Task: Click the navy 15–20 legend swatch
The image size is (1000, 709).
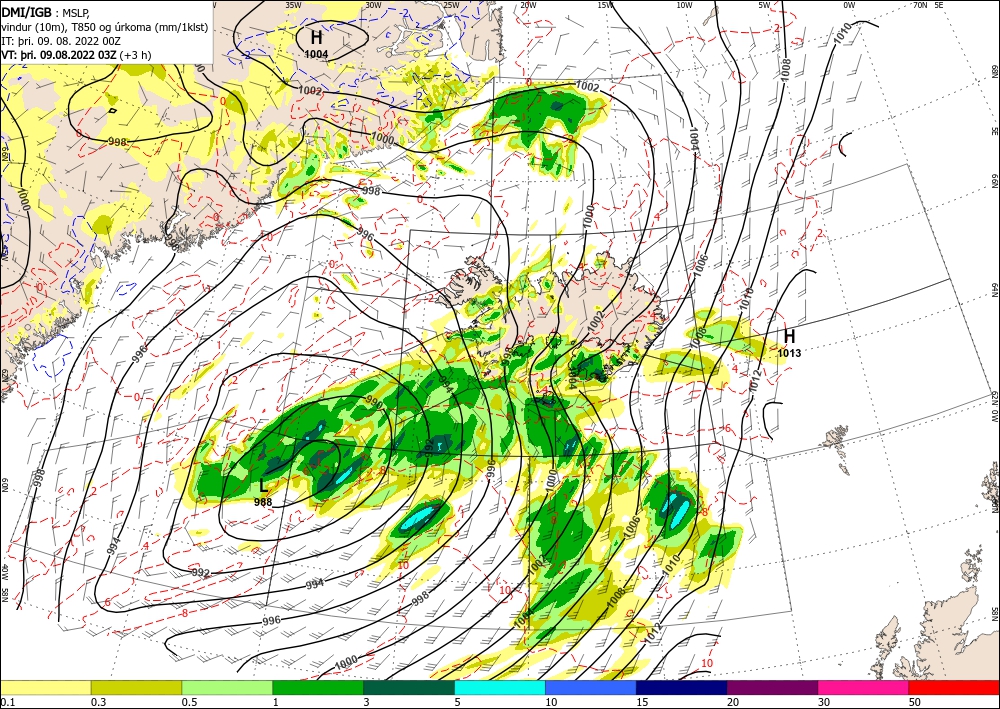Action: coord(682,687)
